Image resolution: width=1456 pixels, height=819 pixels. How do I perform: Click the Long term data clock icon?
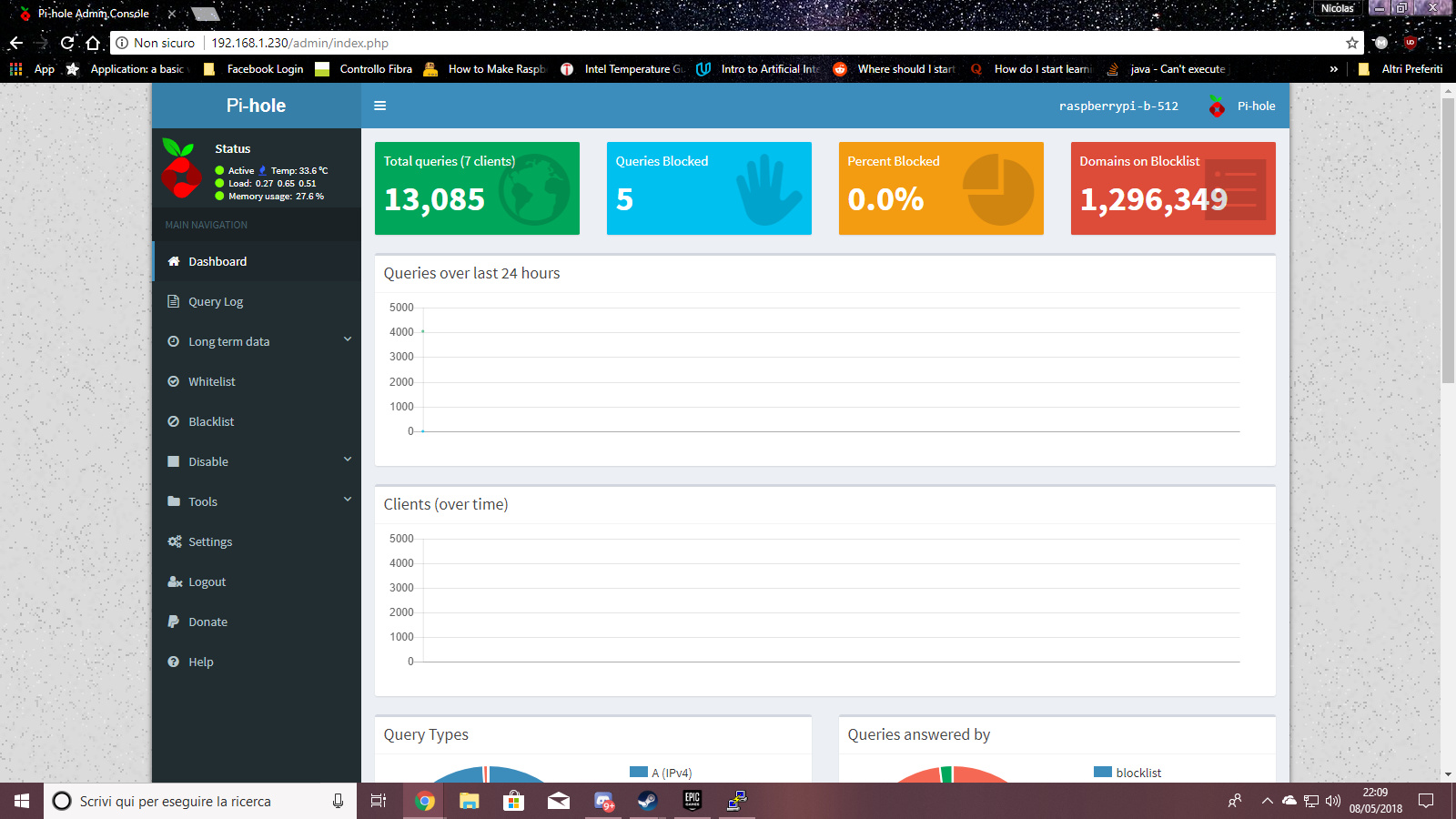[173, 341]
